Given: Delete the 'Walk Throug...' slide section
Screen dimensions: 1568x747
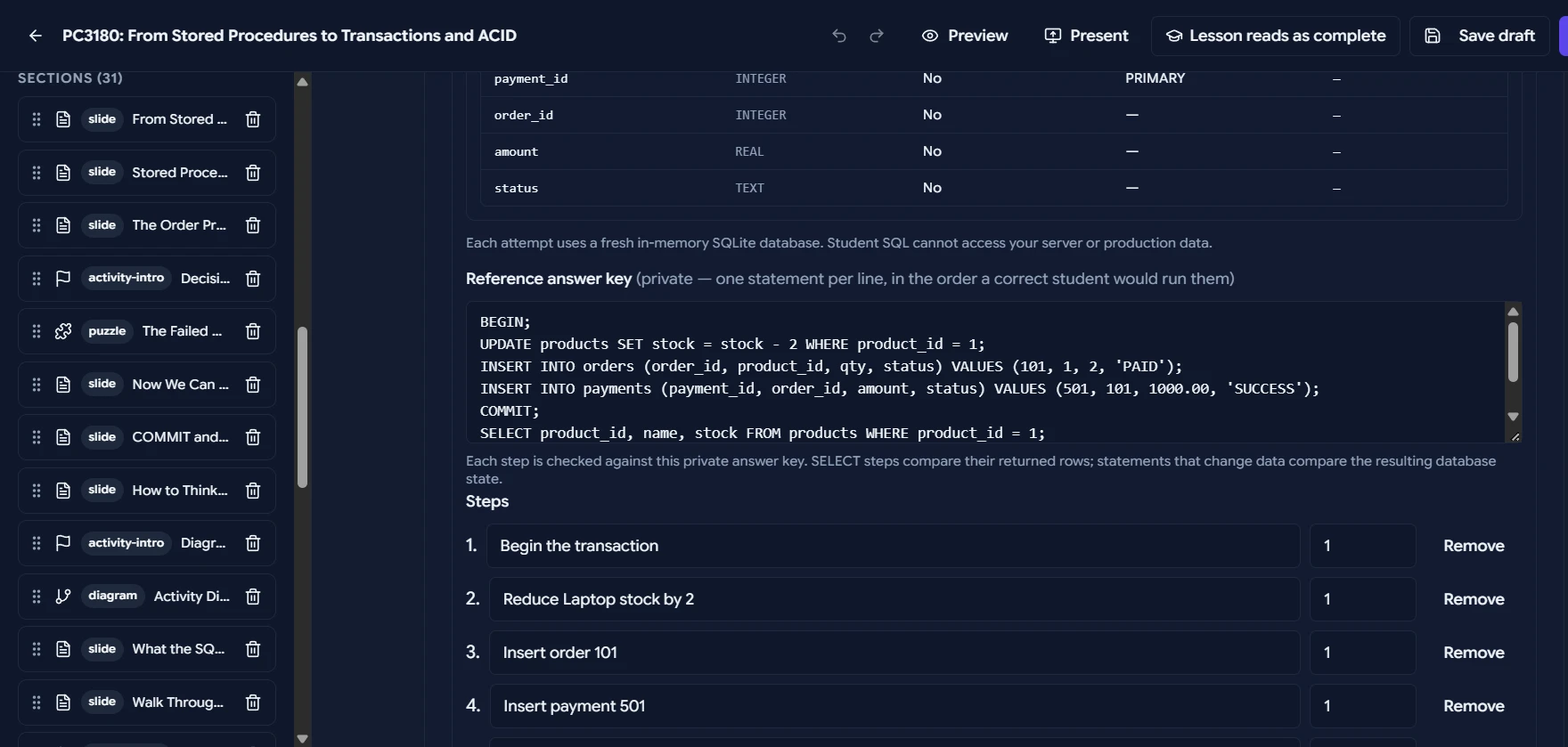Looking at the screenshot, I should tap(253, 702).
